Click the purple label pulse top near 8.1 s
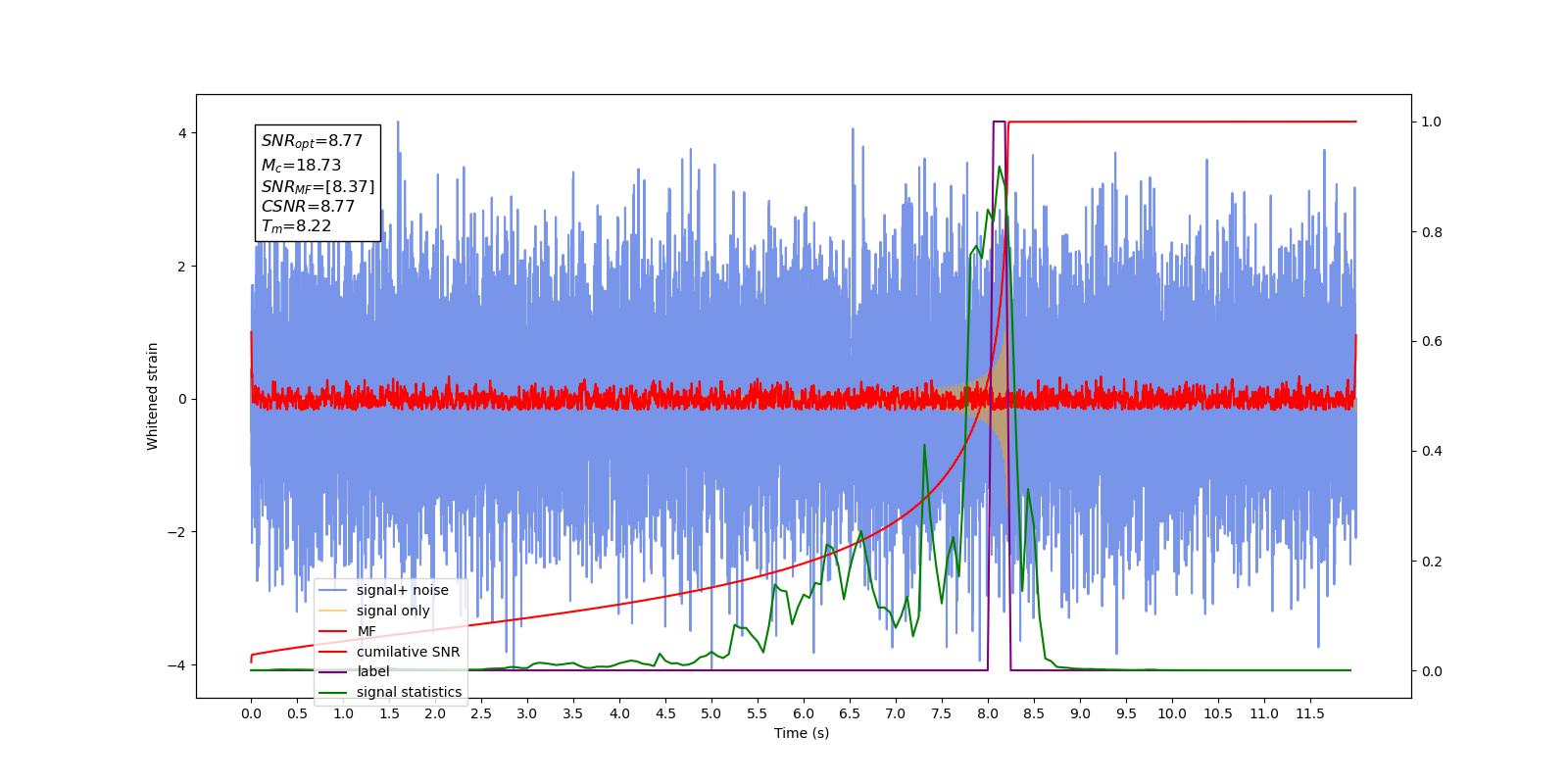 [999, 122]
